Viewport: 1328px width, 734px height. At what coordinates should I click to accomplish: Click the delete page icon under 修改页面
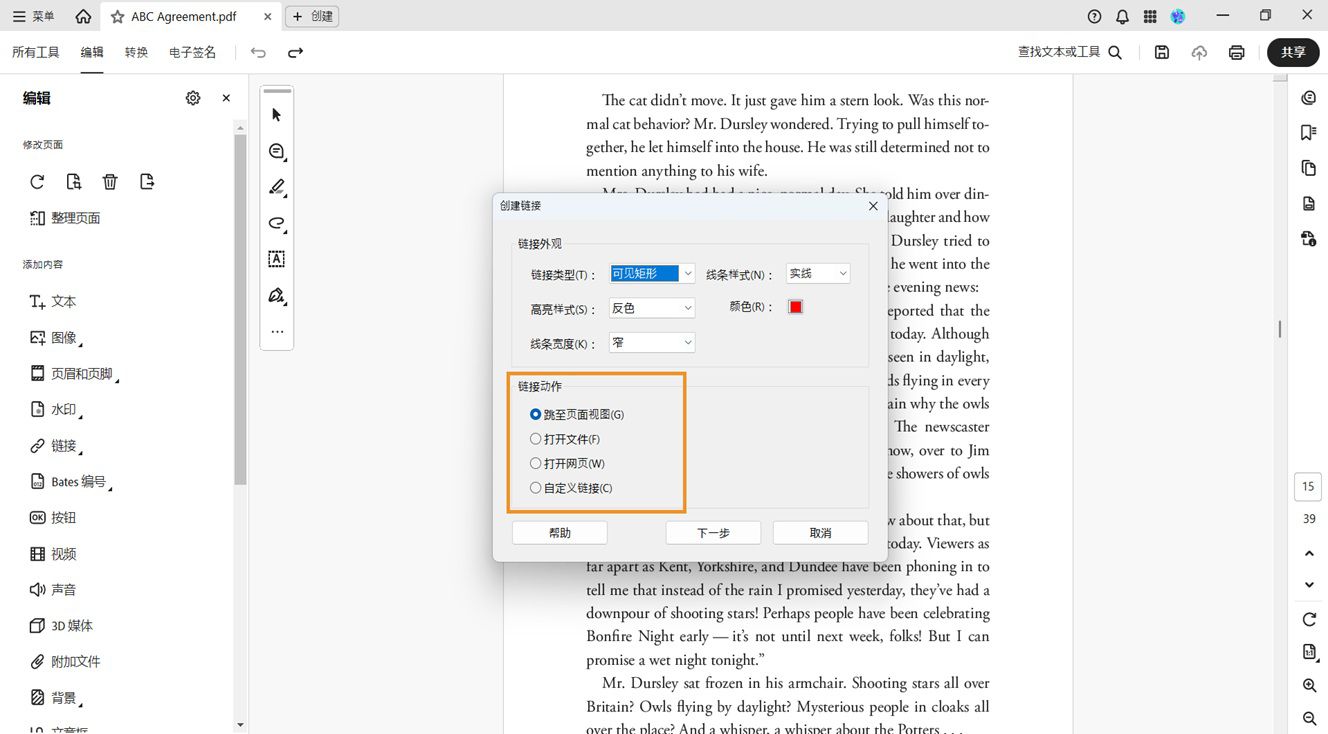110,181
